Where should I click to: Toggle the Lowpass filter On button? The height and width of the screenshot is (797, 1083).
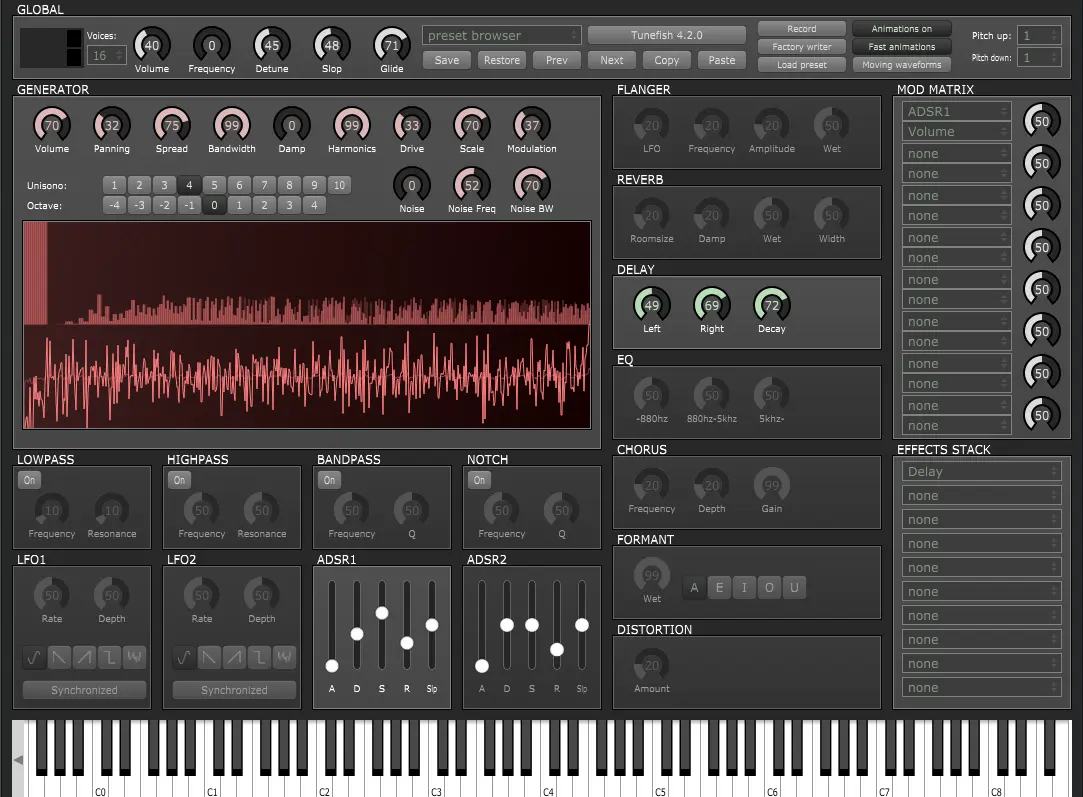29,480
